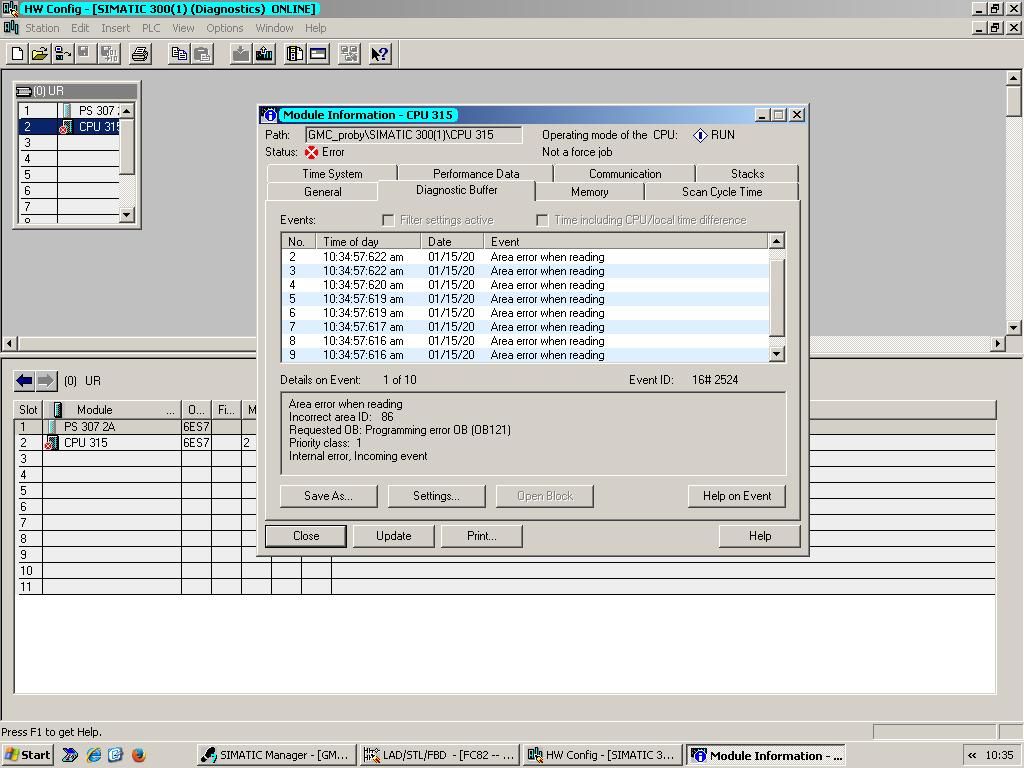Click the Download to Module icon
Screen dimensions: 1024x768
point(240,54)
